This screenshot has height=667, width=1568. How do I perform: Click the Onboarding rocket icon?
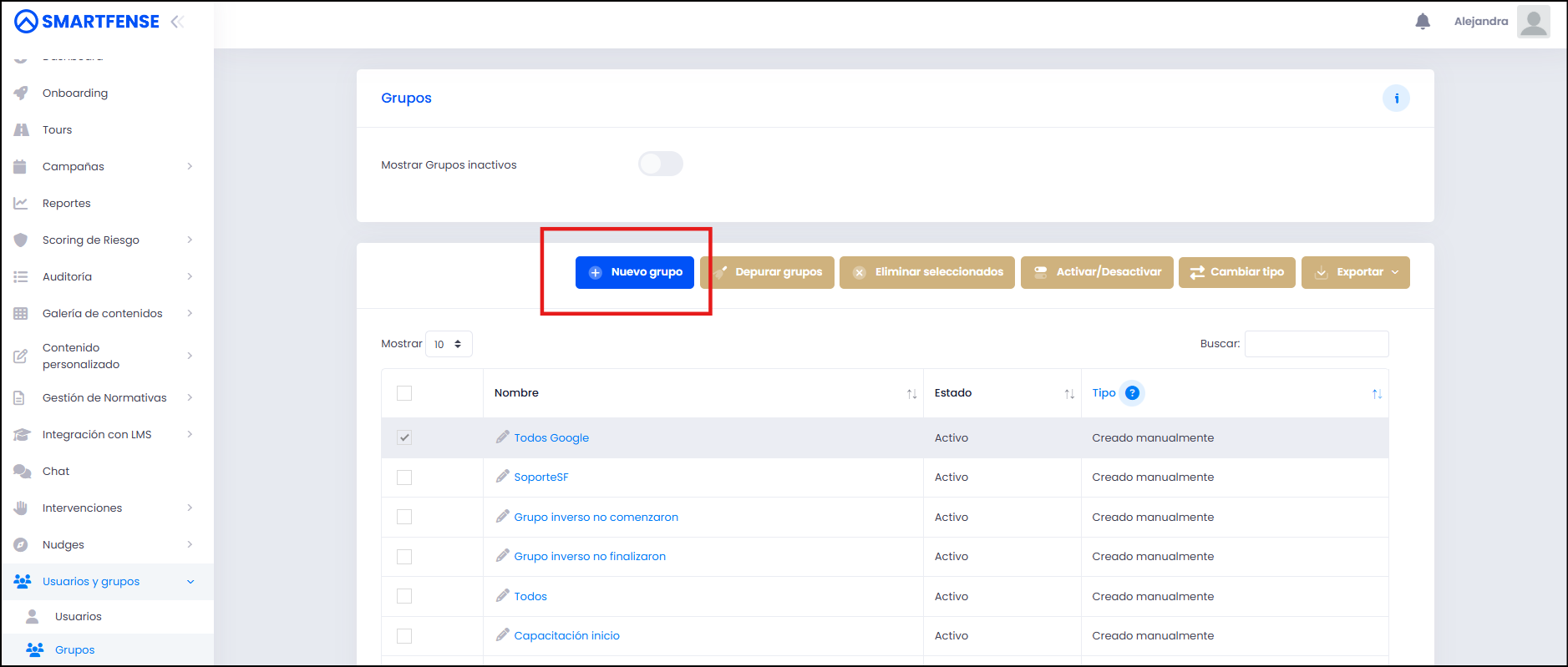tap(21, 93)
